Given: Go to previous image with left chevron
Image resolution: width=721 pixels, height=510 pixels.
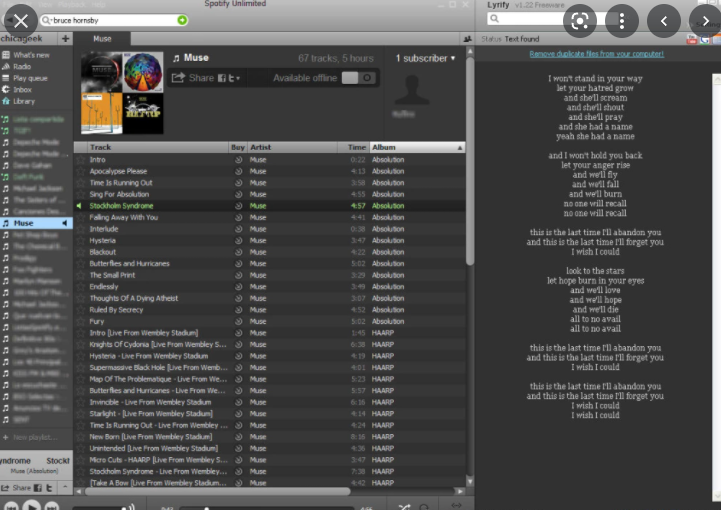Looking at the screenshot, I should 664,21.
